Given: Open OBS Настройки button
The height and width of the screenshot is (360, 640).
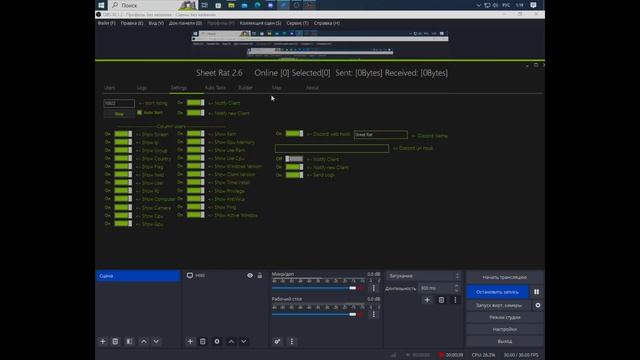Looking at the screenshot, I should [504, 329].
